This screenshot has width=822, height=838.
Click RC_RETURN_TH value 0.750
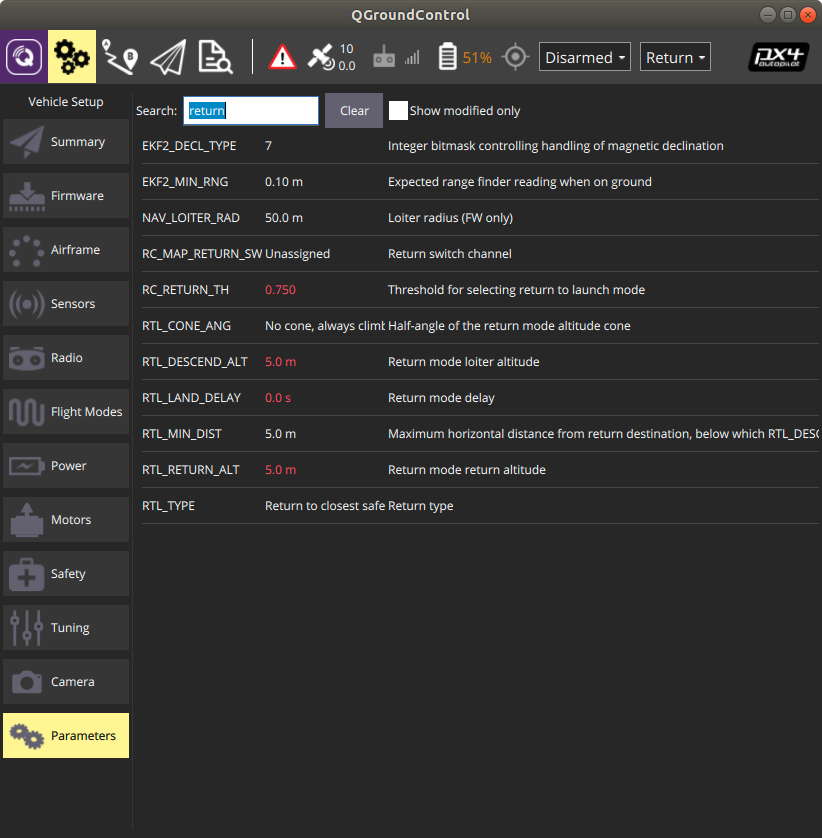280,290
